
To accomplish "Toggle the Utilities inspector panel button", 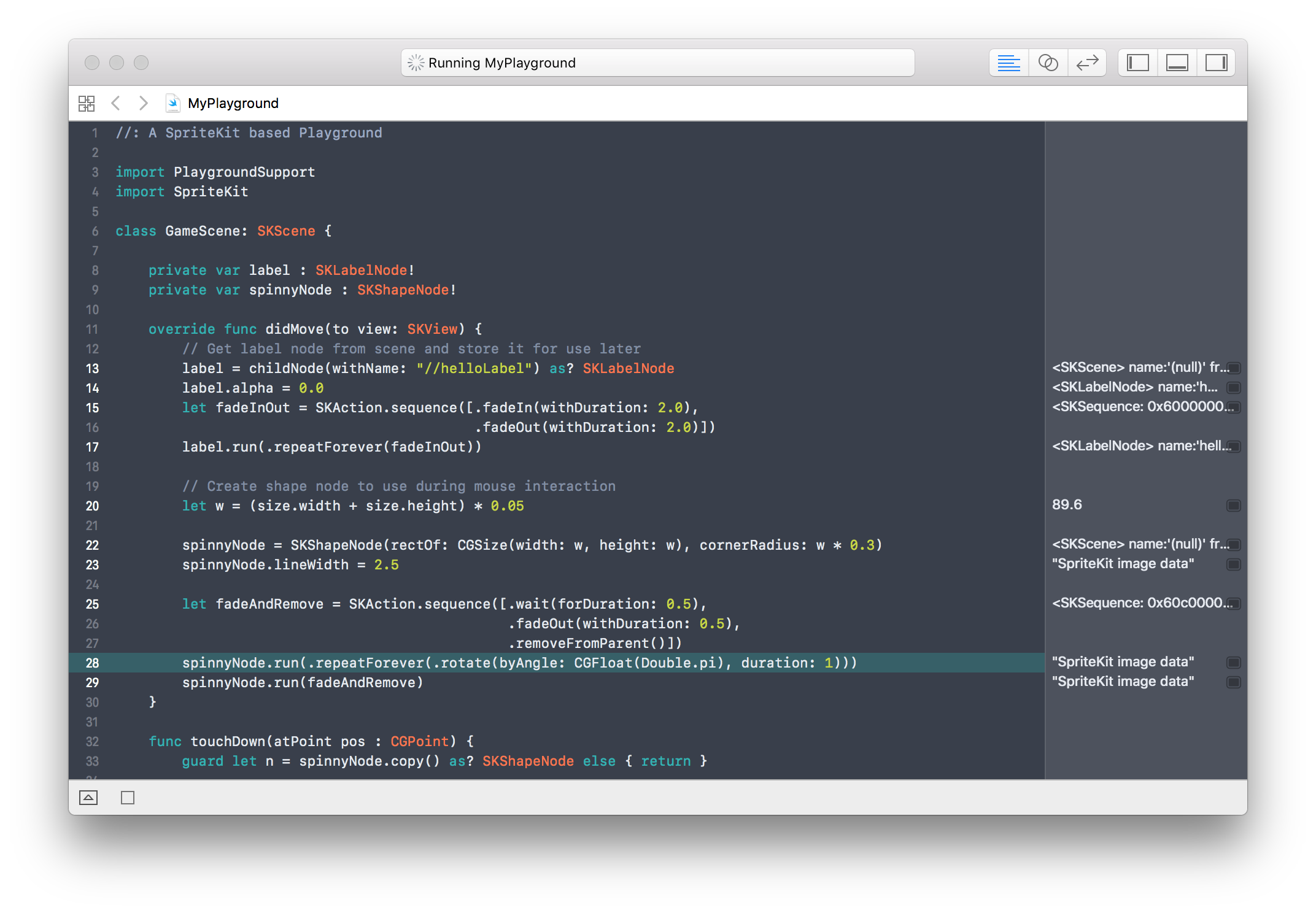I will coord(1216,63).
